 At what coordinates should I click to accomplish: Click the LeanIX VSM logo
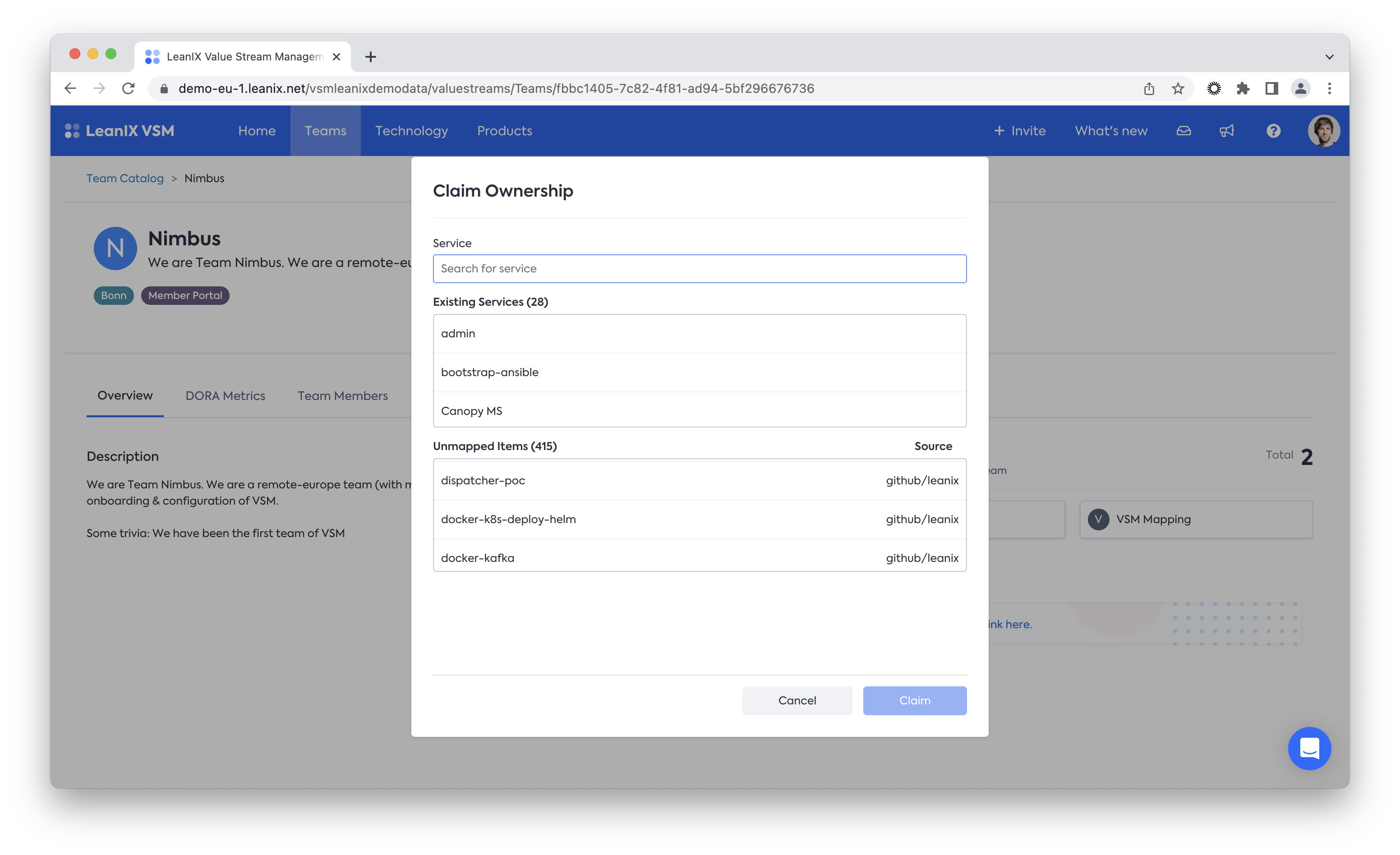[x=120, y=131]
